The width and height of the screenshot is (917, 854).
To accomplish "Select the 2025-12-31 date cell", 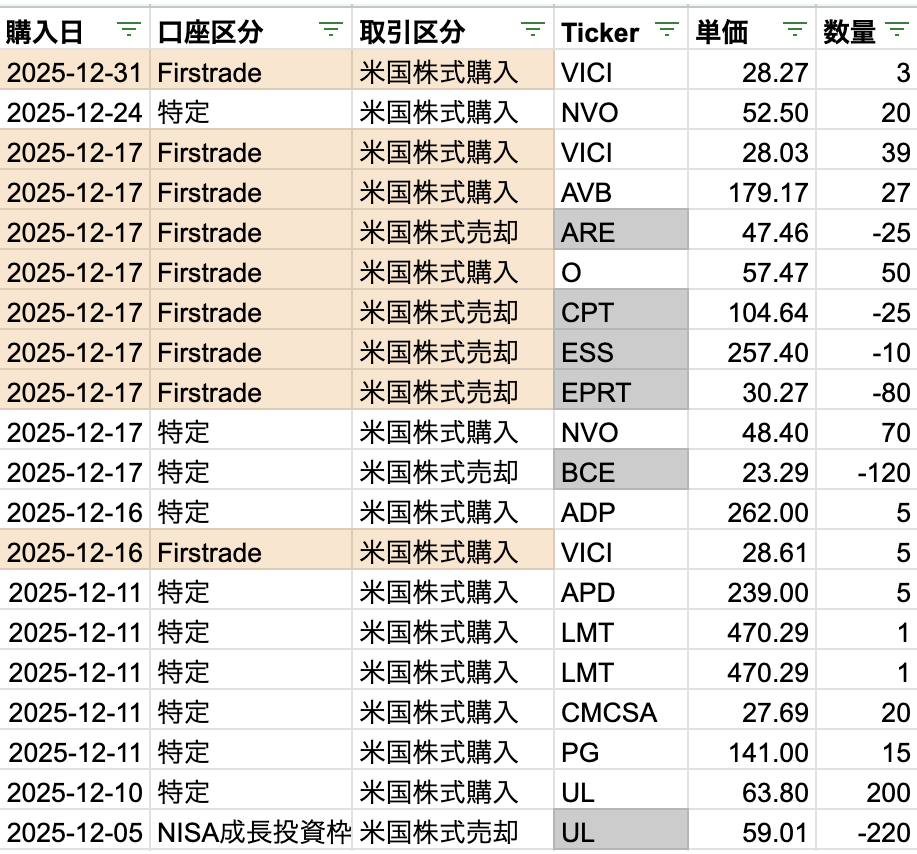I will [76, 72].
